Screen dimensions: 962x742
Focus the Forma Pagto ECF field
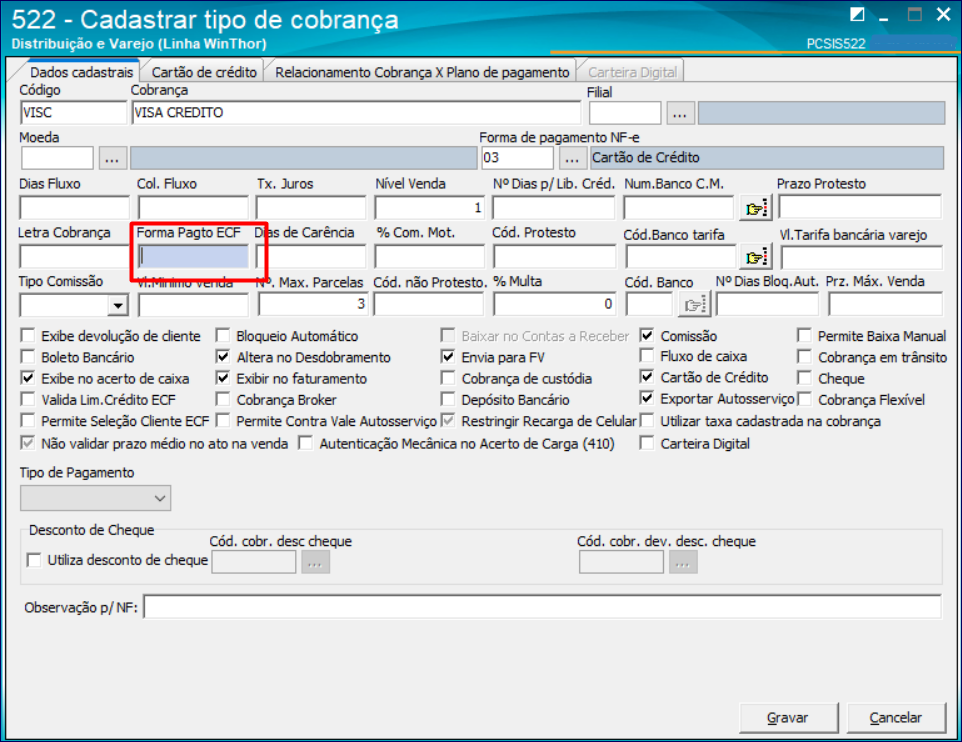(193, 257)
